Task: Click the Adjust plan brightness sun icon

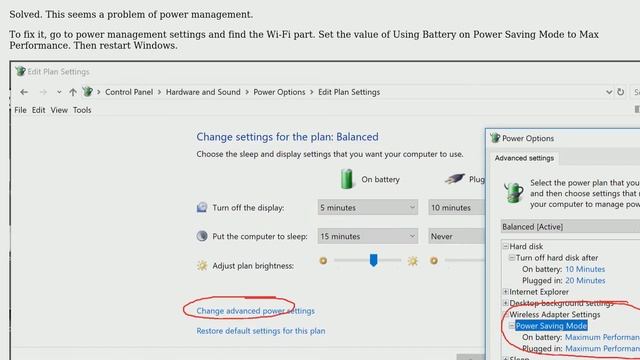Action: 202,265
